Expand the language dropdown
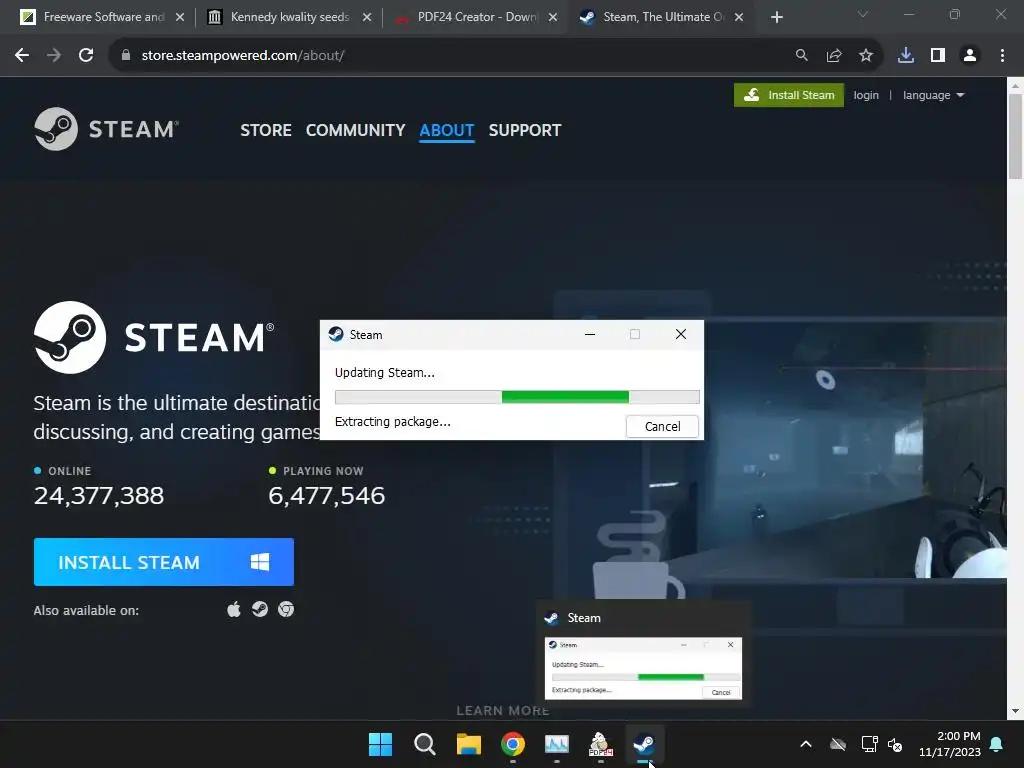The image size is (1024, 768). click(933, 95)
